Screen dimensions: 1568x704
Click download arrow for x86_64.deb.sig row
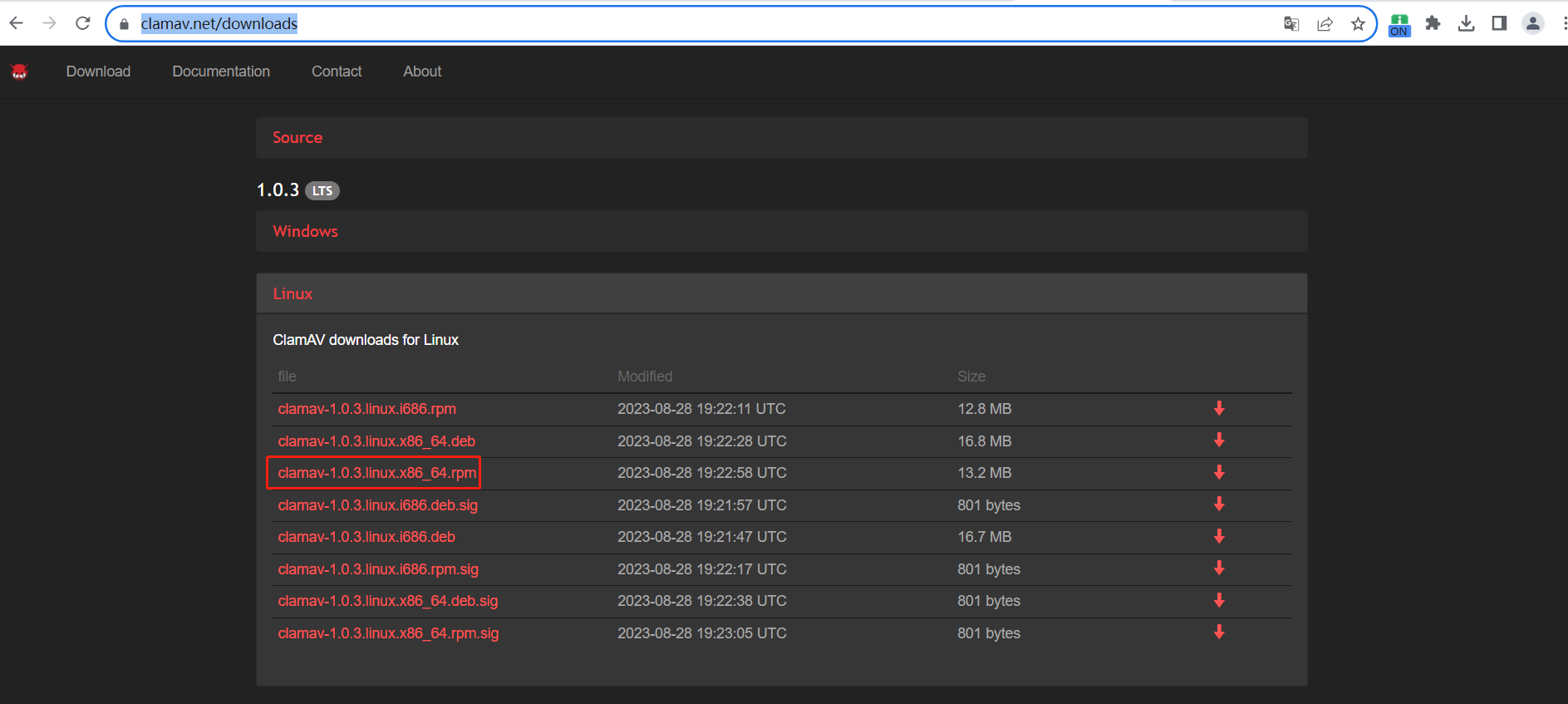tap(1219, 600)
